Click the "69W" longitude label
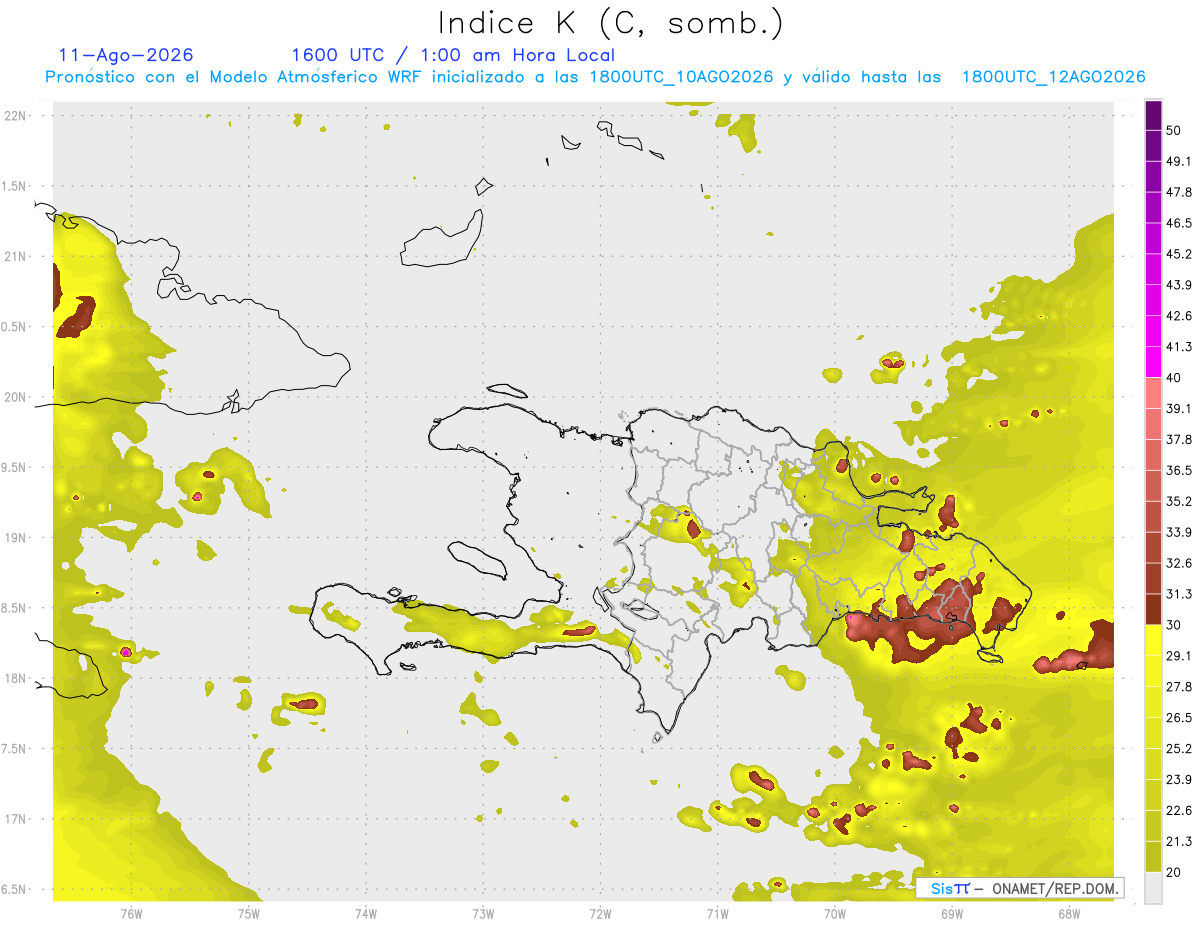The height and width of the screenshot is (927, 1200). click(x=951, y=913)
